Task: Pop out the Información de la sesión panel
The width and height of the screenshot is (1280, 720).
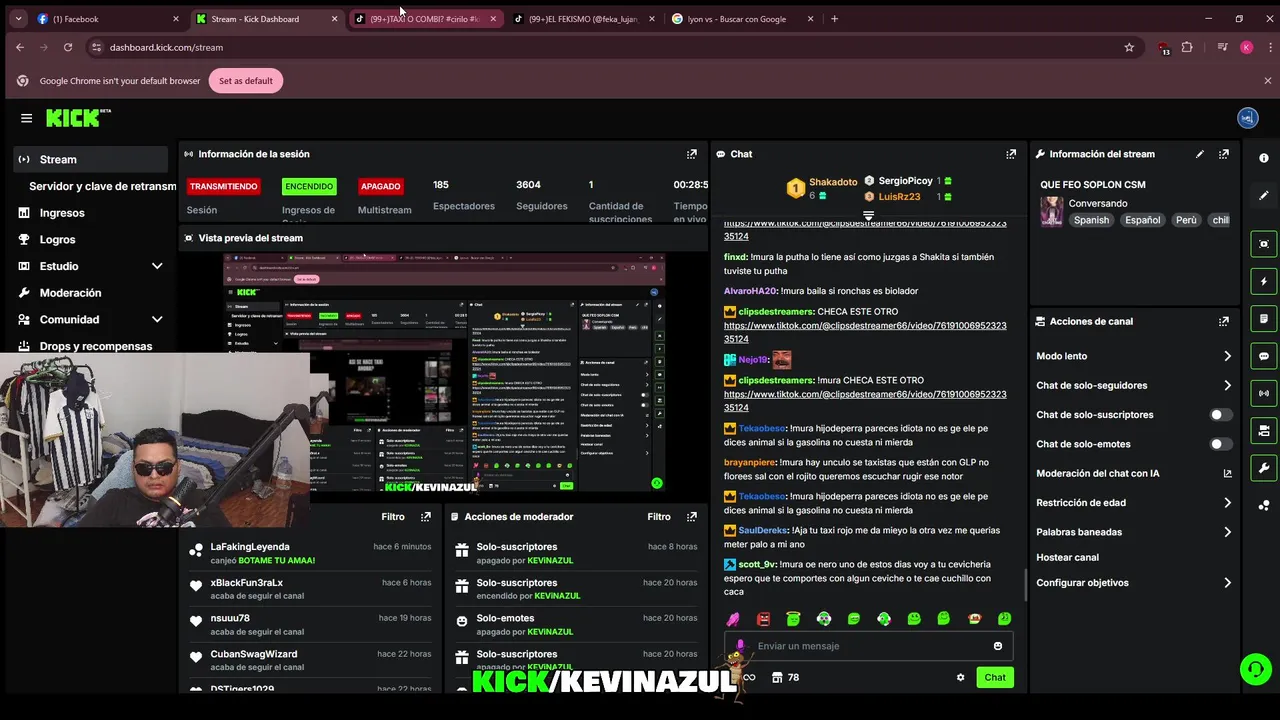Action: coord(691,154)
